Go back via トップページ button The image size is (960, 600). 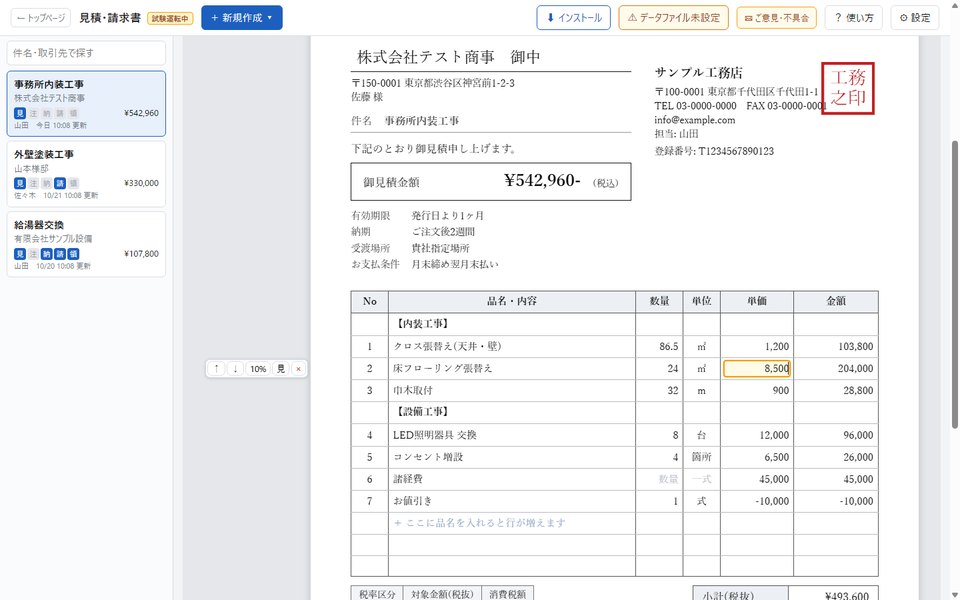tap(40, 18)
